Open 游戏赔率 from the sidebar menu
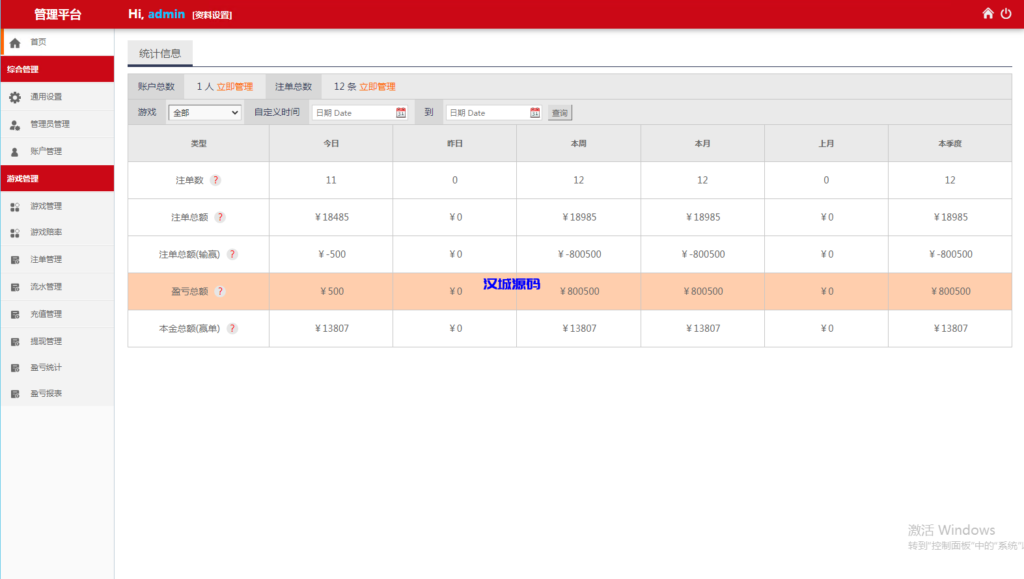Screen dimensions: 1024x579 click(x=46, y=233)
